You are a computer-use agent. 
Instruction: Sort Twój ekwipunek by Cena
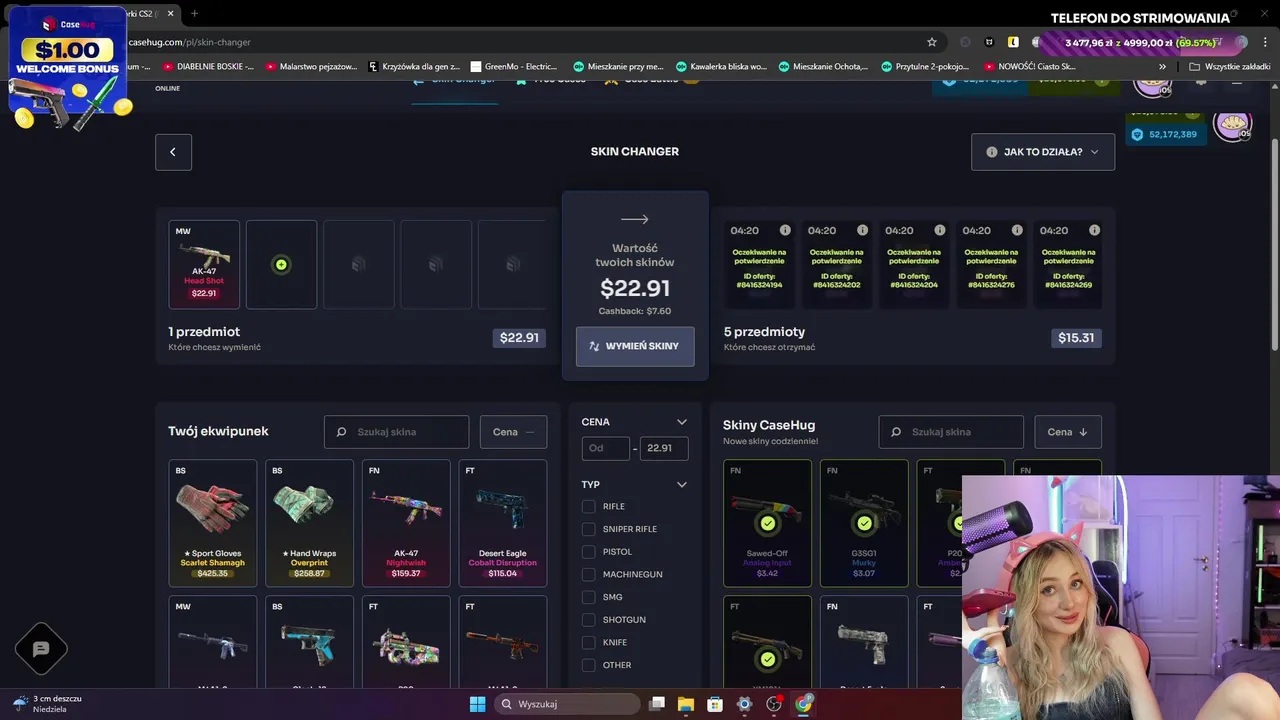(x=513, y=432)
